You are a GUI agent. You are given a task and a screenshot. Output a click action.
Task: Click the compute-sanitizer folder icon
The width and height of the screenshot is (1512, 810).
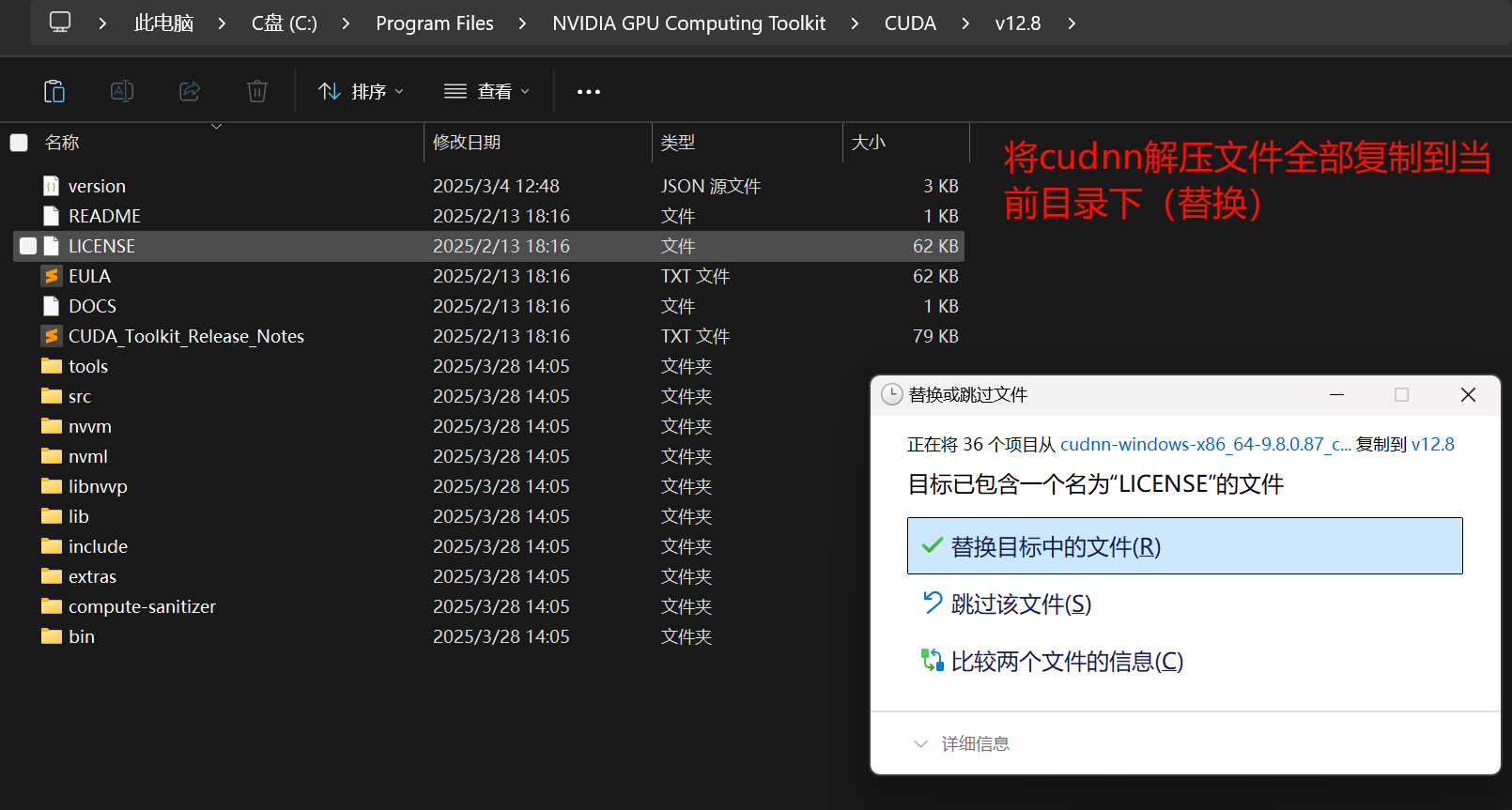(x=52, y=606)
